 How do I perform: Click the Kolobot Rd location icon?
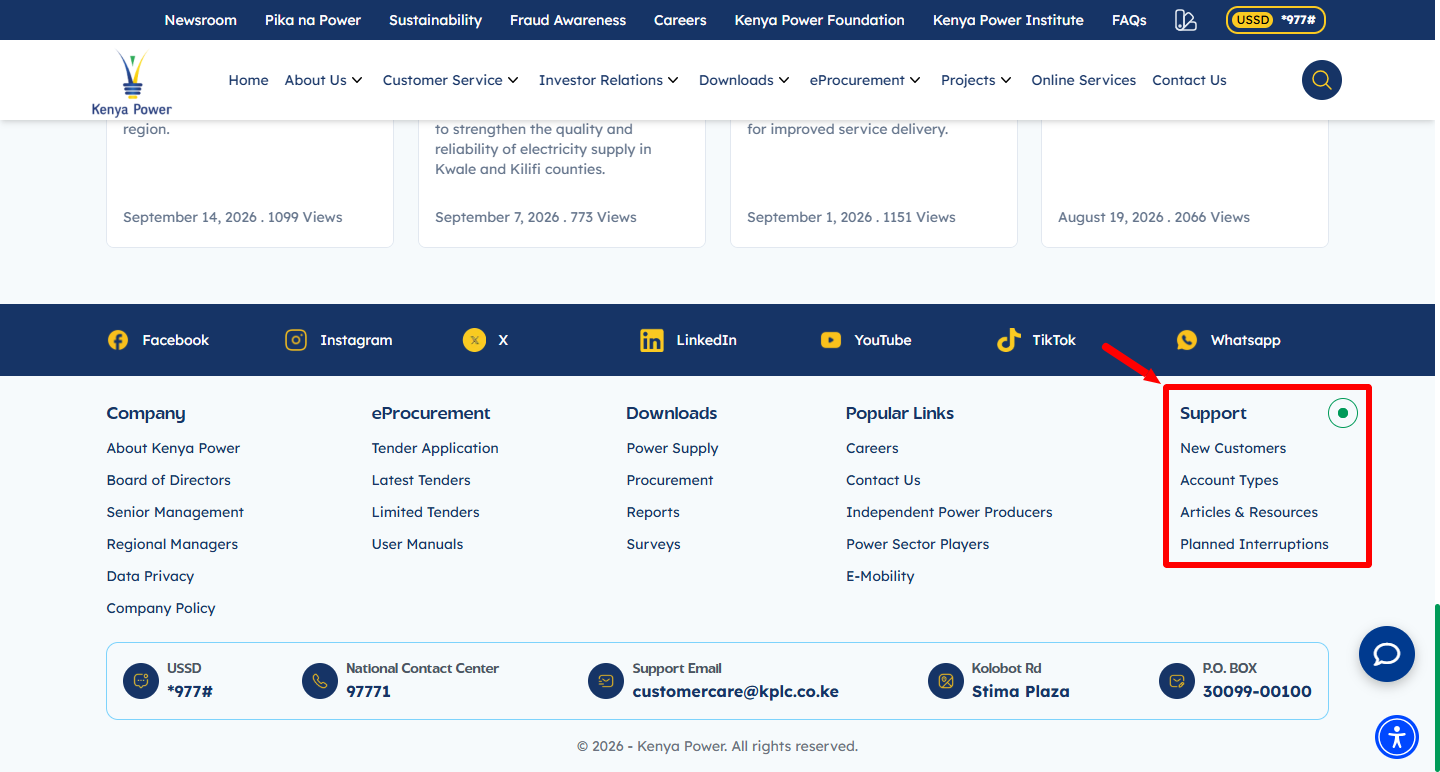coord(945,681)
